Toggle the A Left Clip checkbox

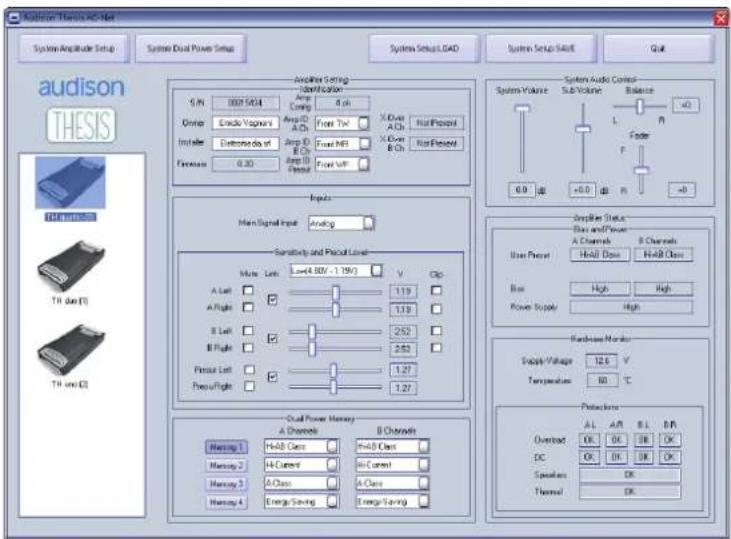coord(436,290)
